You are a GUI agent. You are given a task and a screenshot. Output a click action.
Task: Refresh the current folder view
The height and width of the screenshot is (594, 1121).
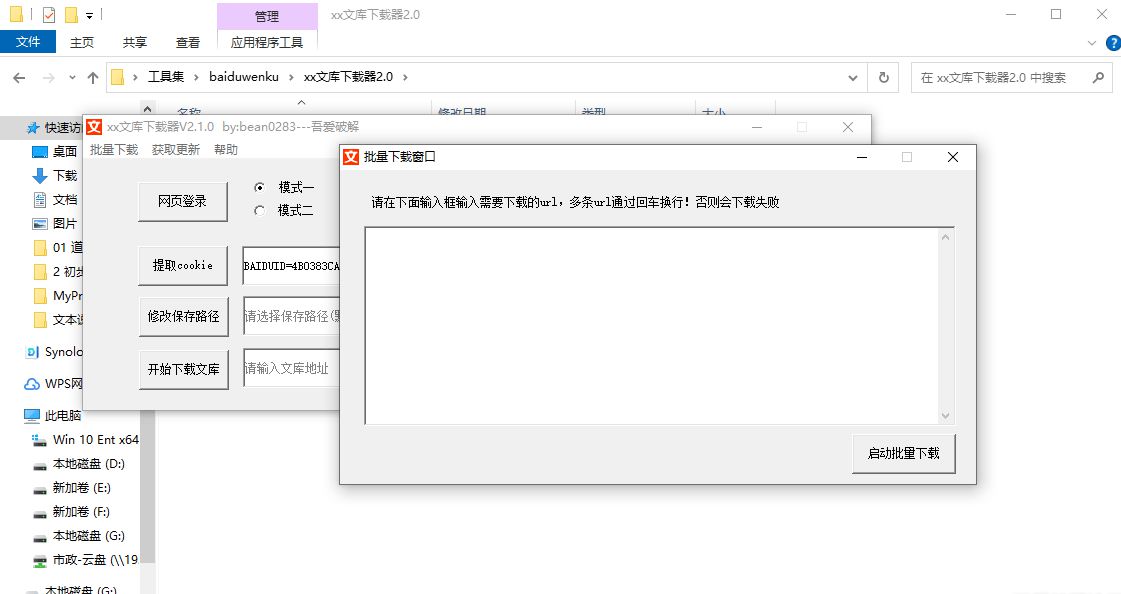[882, 76]
